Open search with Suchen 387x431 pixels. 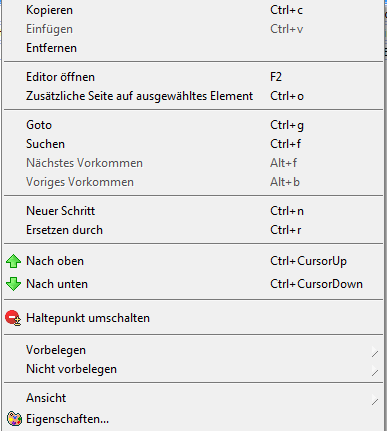tap(193, 144)
